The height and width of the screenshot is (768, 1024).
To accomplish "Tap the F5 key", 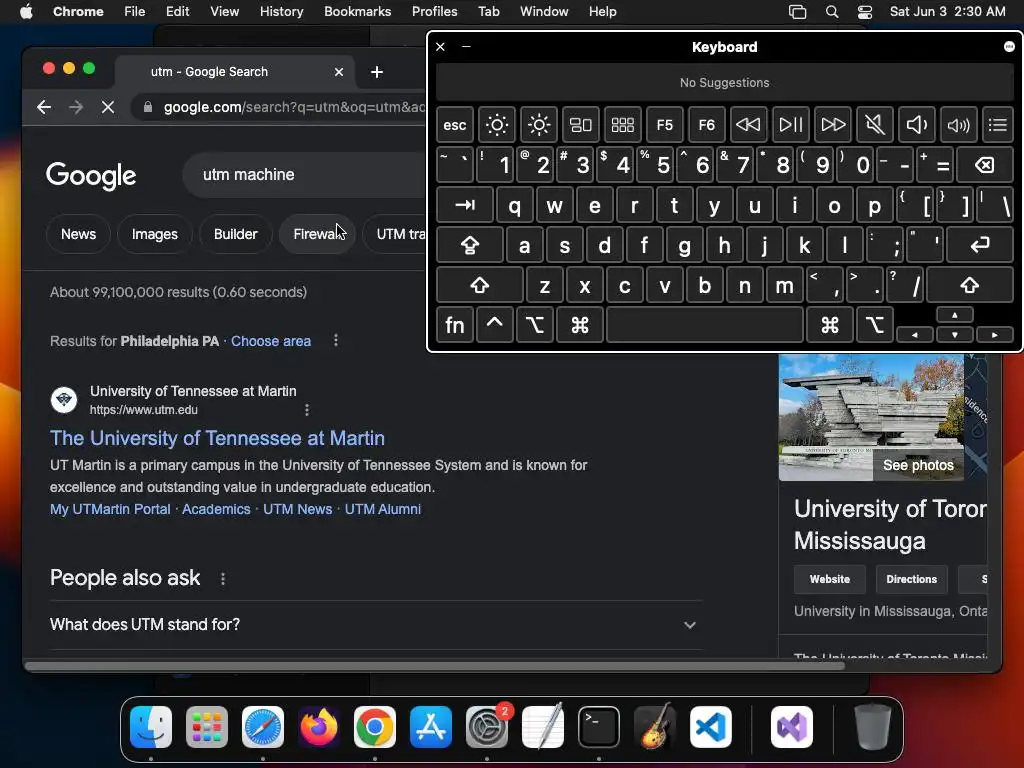I will pos(664,125).
